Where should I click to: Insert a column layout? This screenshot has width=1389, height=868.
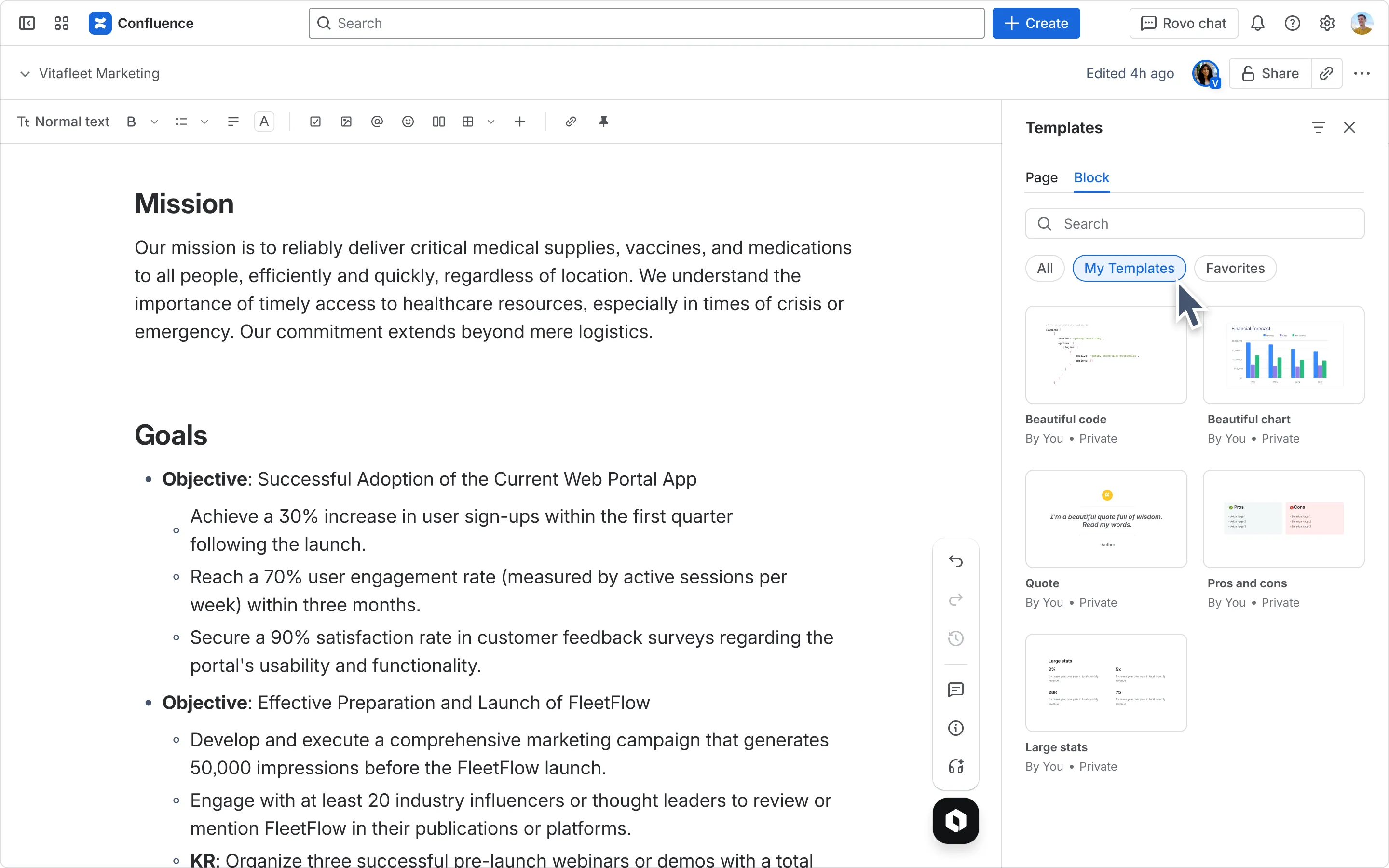pos(438,122)
